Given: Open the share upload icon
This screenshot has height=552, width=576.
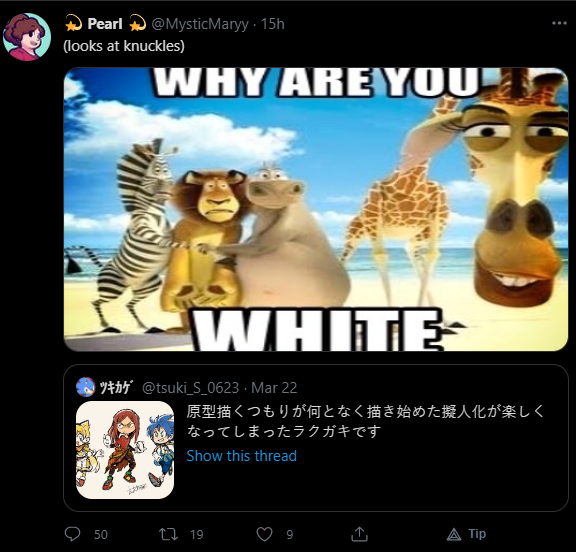Looking at the screenshot, I should [x=359, y=534].
